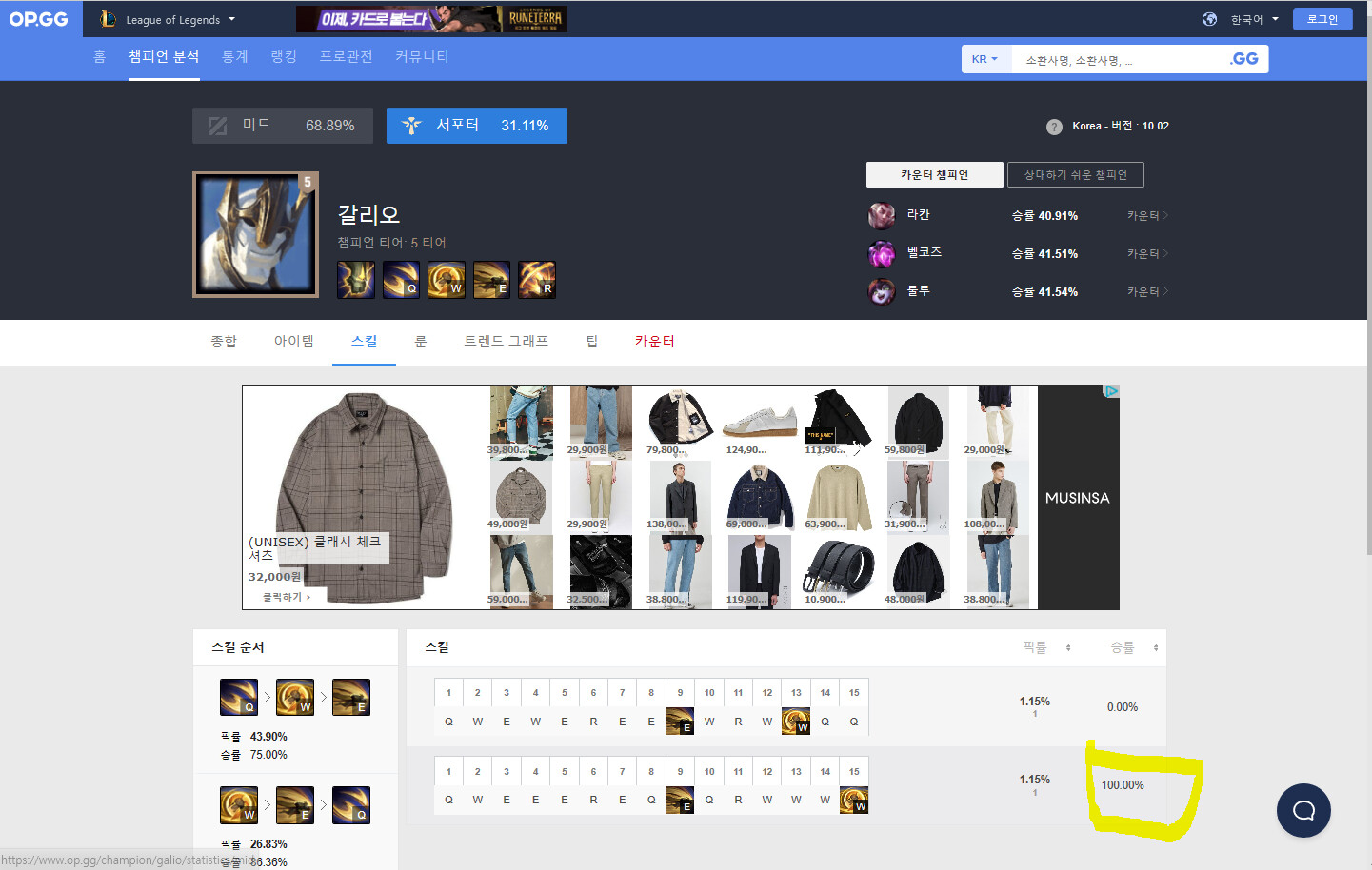1372x870 pixels.
Task: Click the OP.GG logo
Action: coord(39,19)
